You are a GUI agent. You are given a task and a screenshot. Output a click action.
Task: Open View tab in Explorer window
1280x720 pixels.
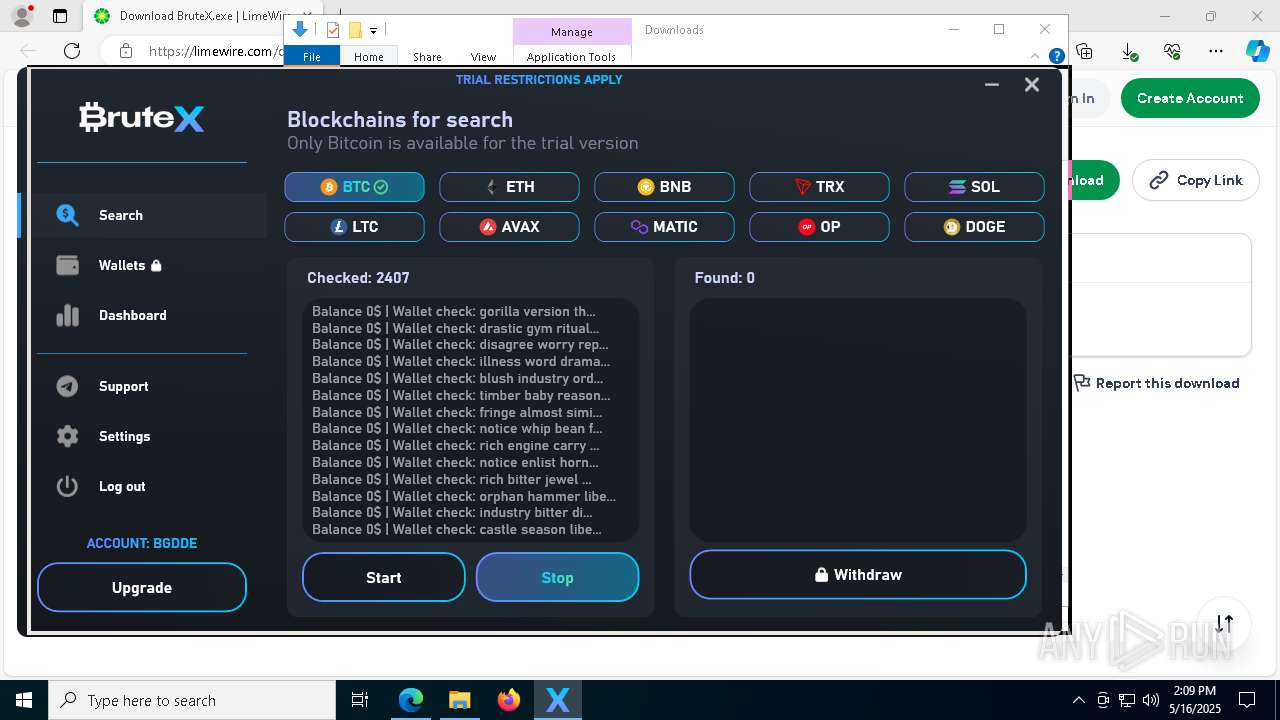coord(483,57)
